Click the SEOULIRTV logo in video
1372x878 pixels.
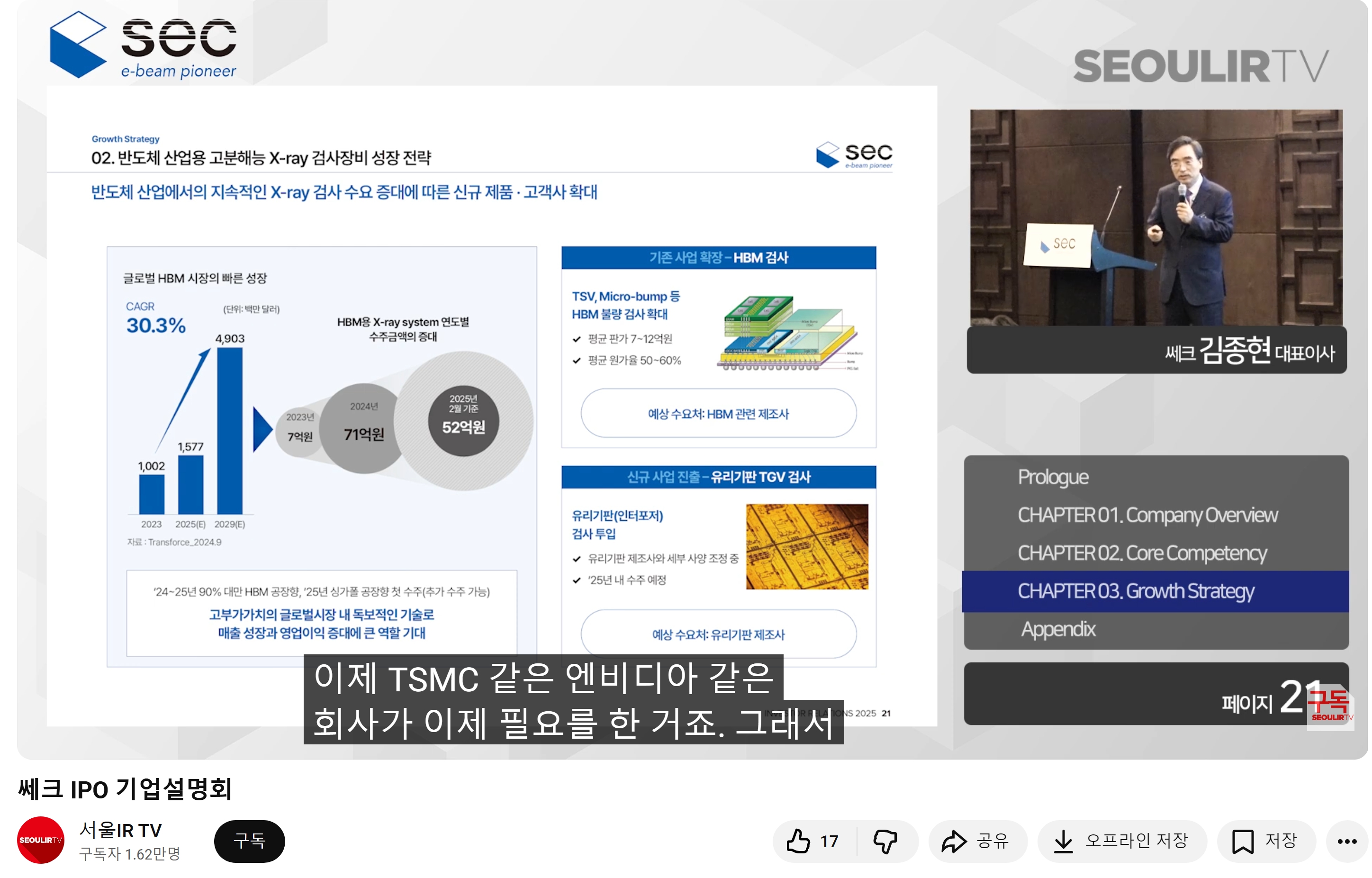pyautogui.click(x=1200, y=66)
